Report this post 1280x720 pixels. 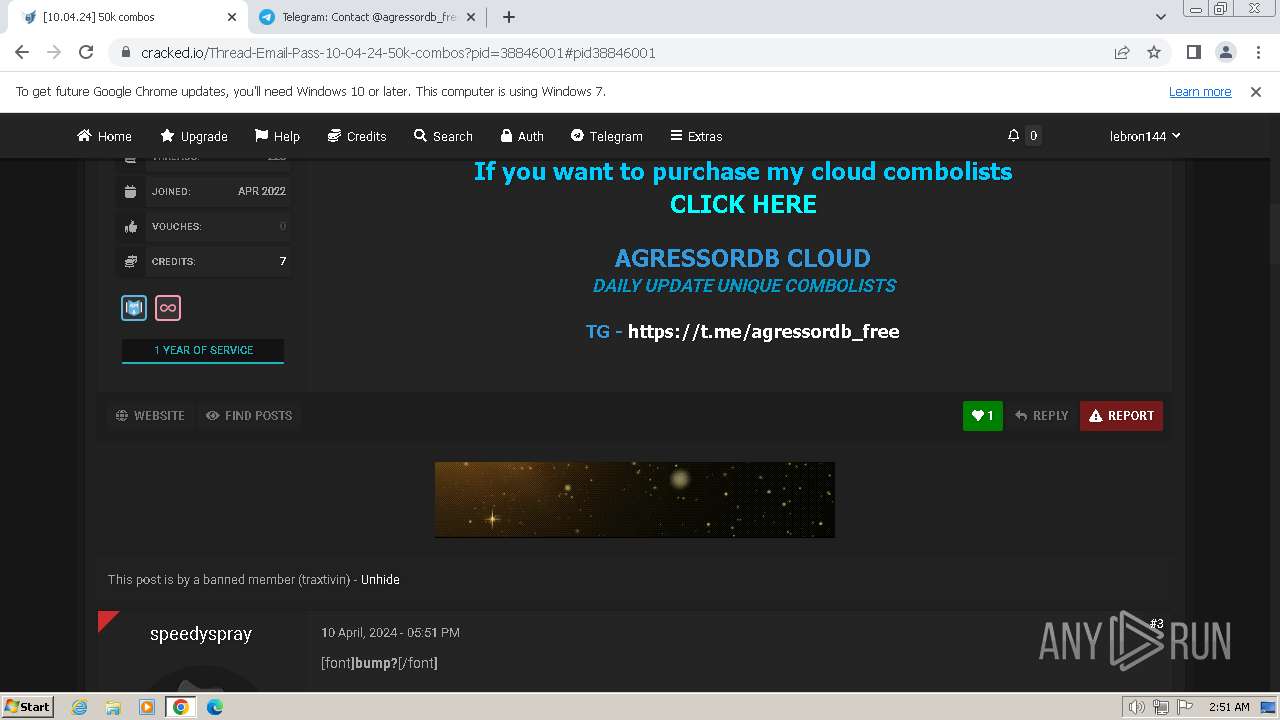(x=1121, y=416)
